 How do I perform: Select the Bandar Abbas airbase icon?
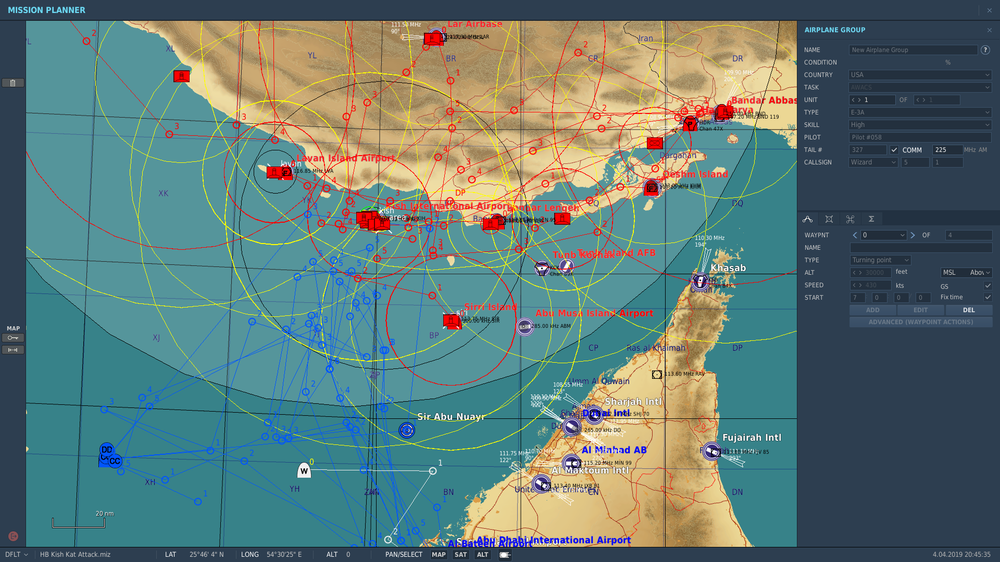[x=723, y=112]
